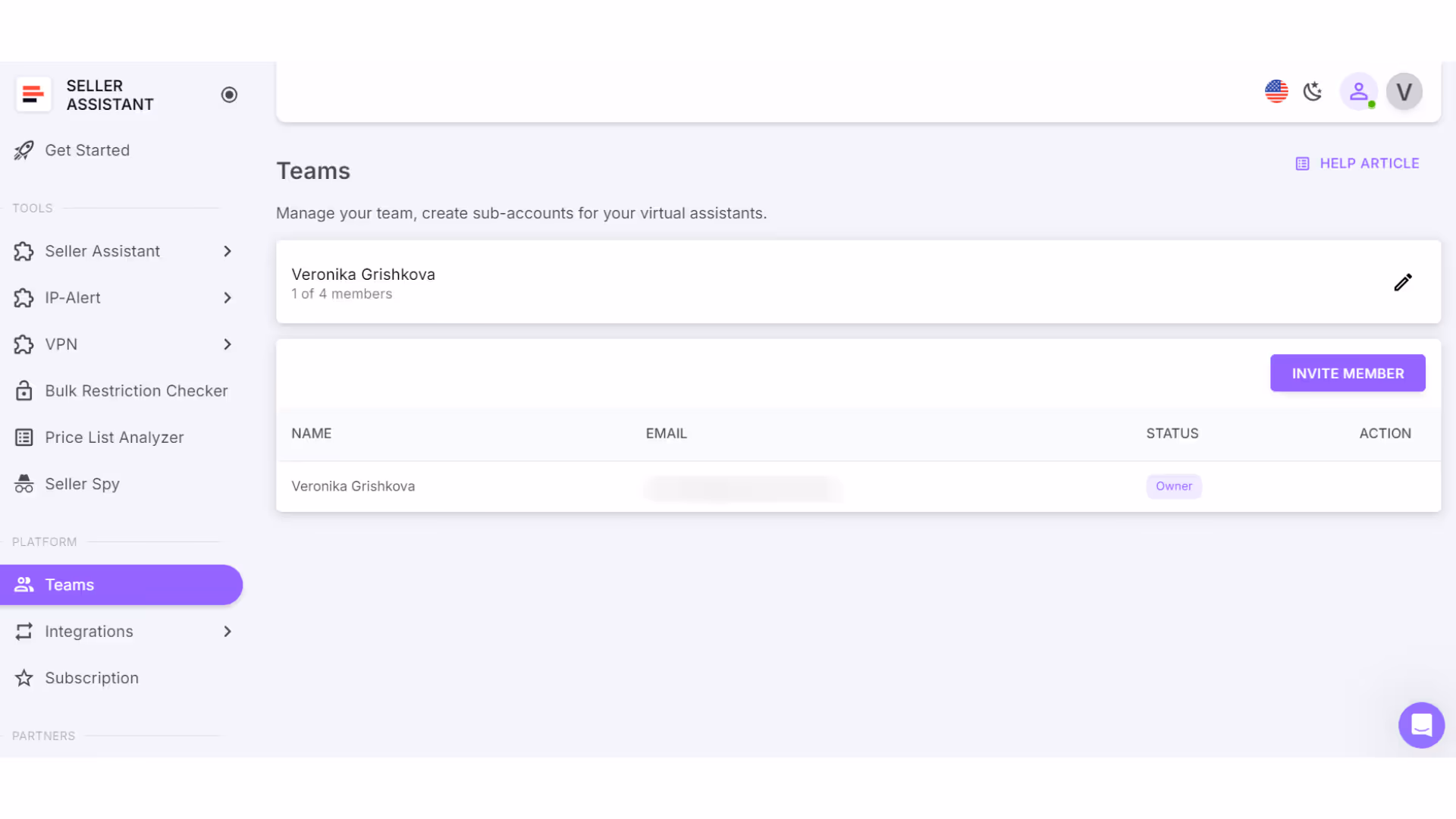The height and width of the screenshot is (819, 1456).
Task: Open the user profile icon
Action: coord(1359,92)
